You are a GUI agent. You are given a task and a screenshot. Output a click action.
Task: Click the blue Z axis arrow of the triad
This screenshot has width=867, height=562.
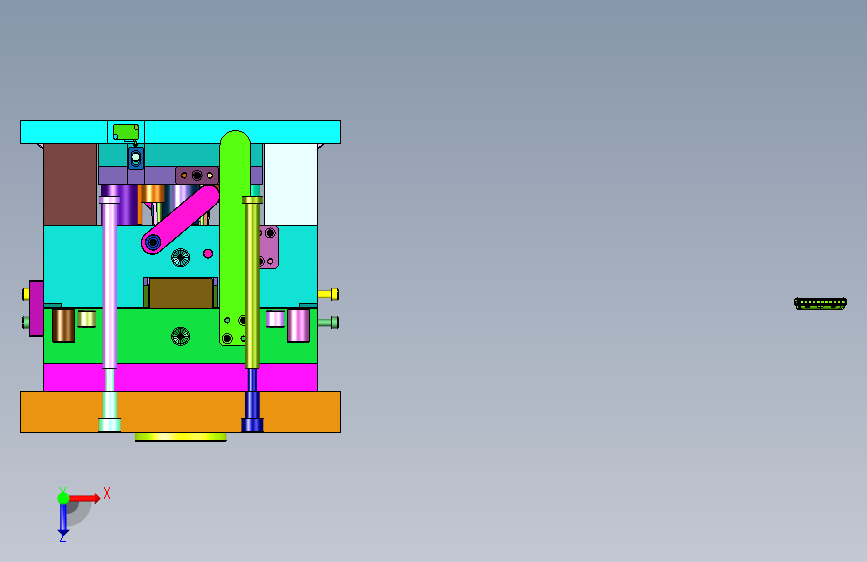point(63,519)
